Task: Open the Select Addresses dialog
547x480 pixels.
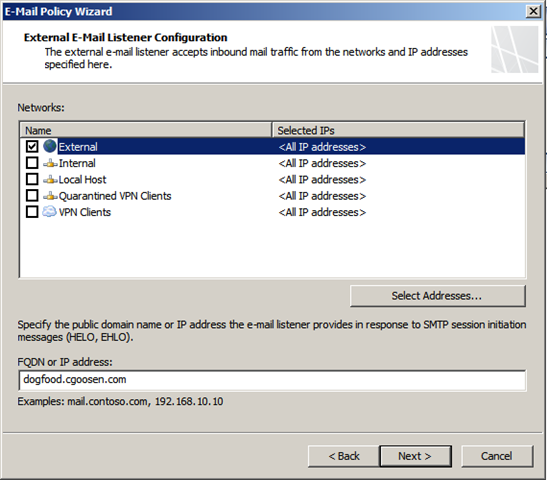Action: [437, 296]
